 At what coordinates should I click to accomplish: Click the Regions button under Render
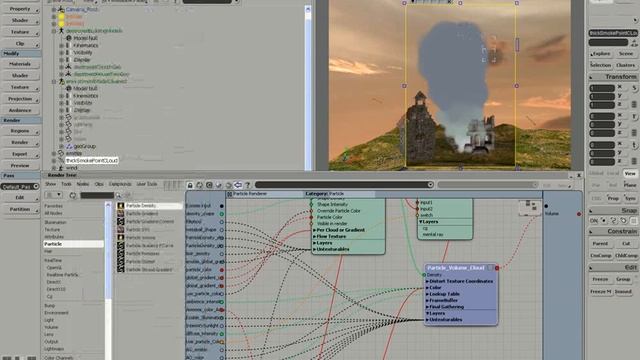(x=20, y=131)
